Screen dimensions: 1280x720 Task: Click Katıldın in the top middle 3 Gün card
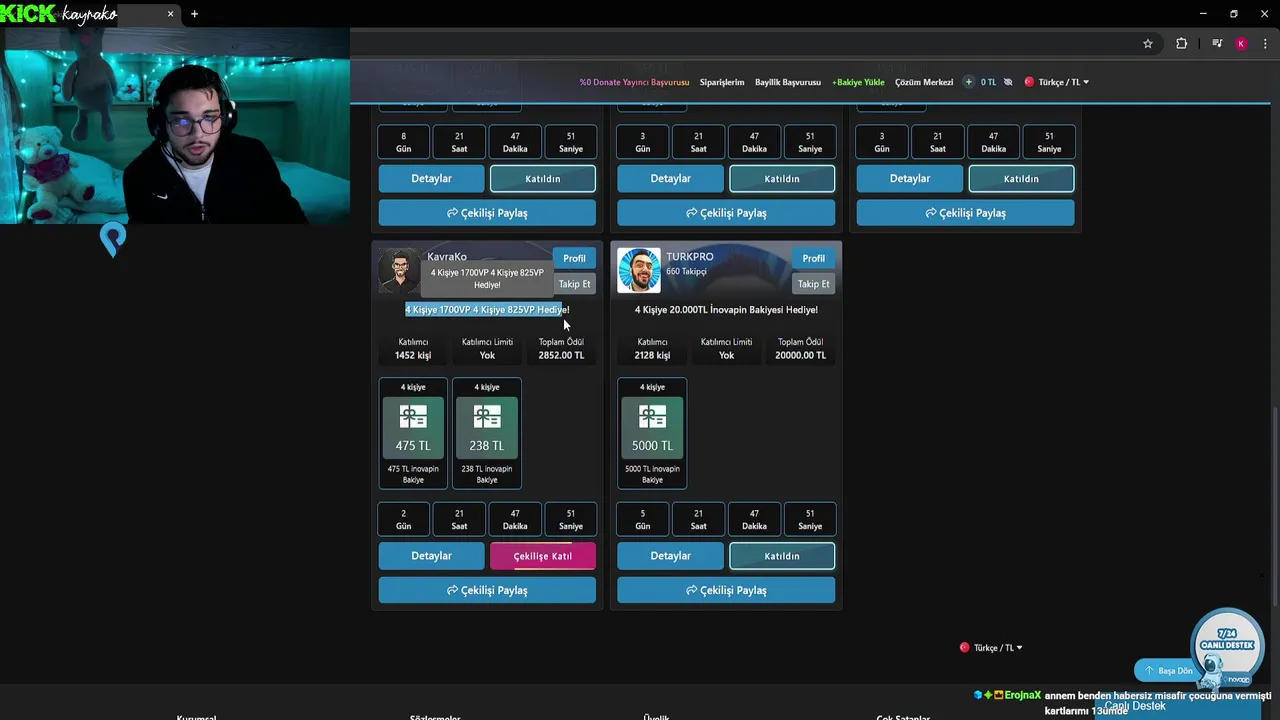pos(782,179)
